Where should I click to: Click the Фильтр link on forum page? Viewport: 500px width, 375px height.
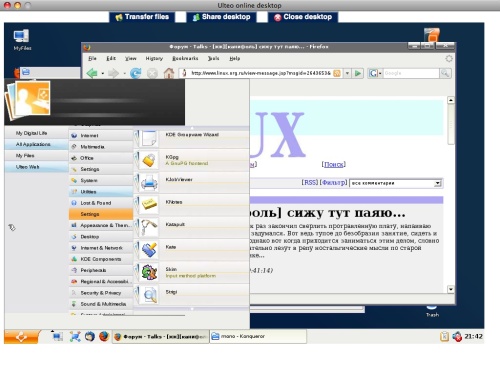[x=333, y=183]
